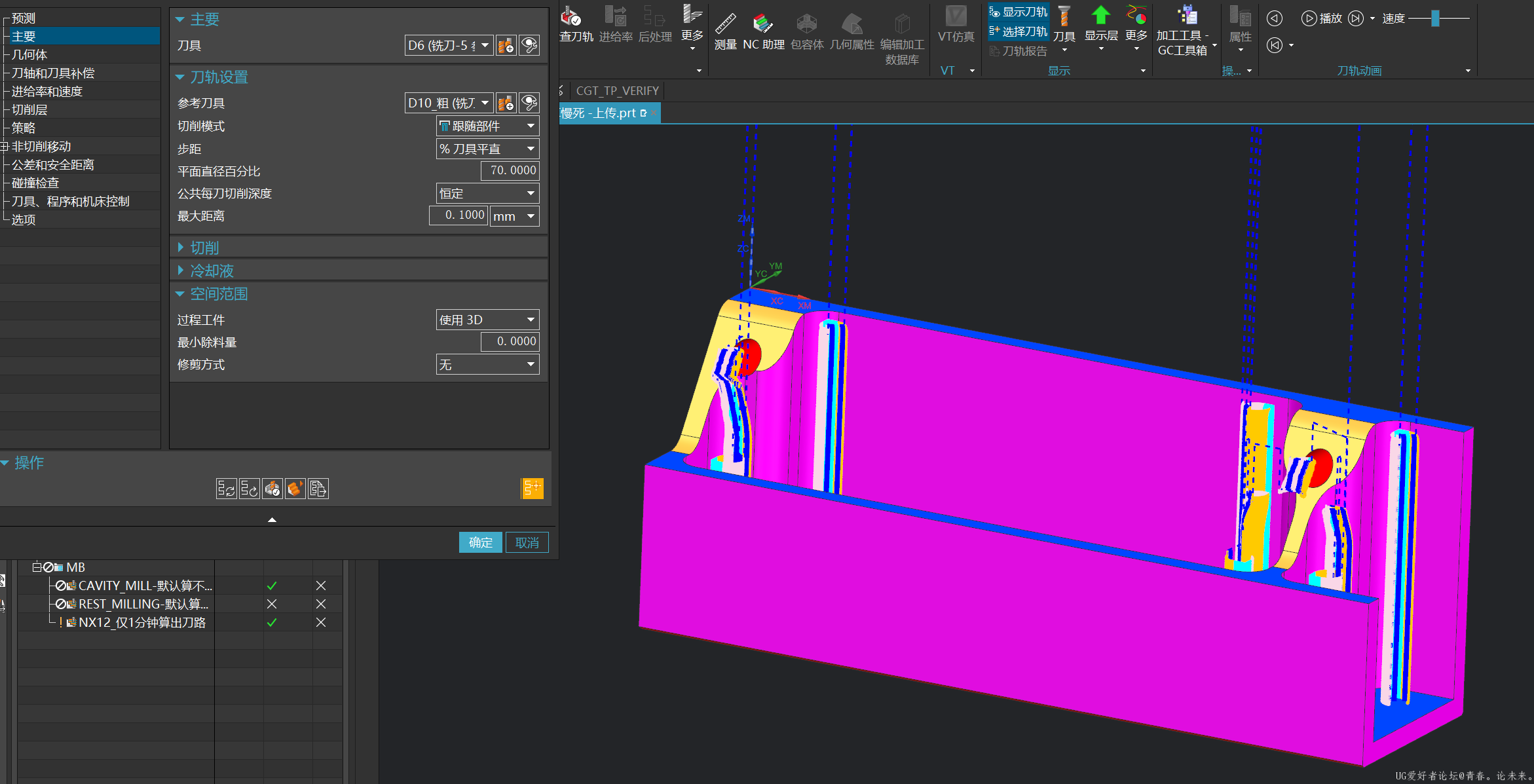Switch to the CGT_TP_VERIFY tab

coord(617,91)
